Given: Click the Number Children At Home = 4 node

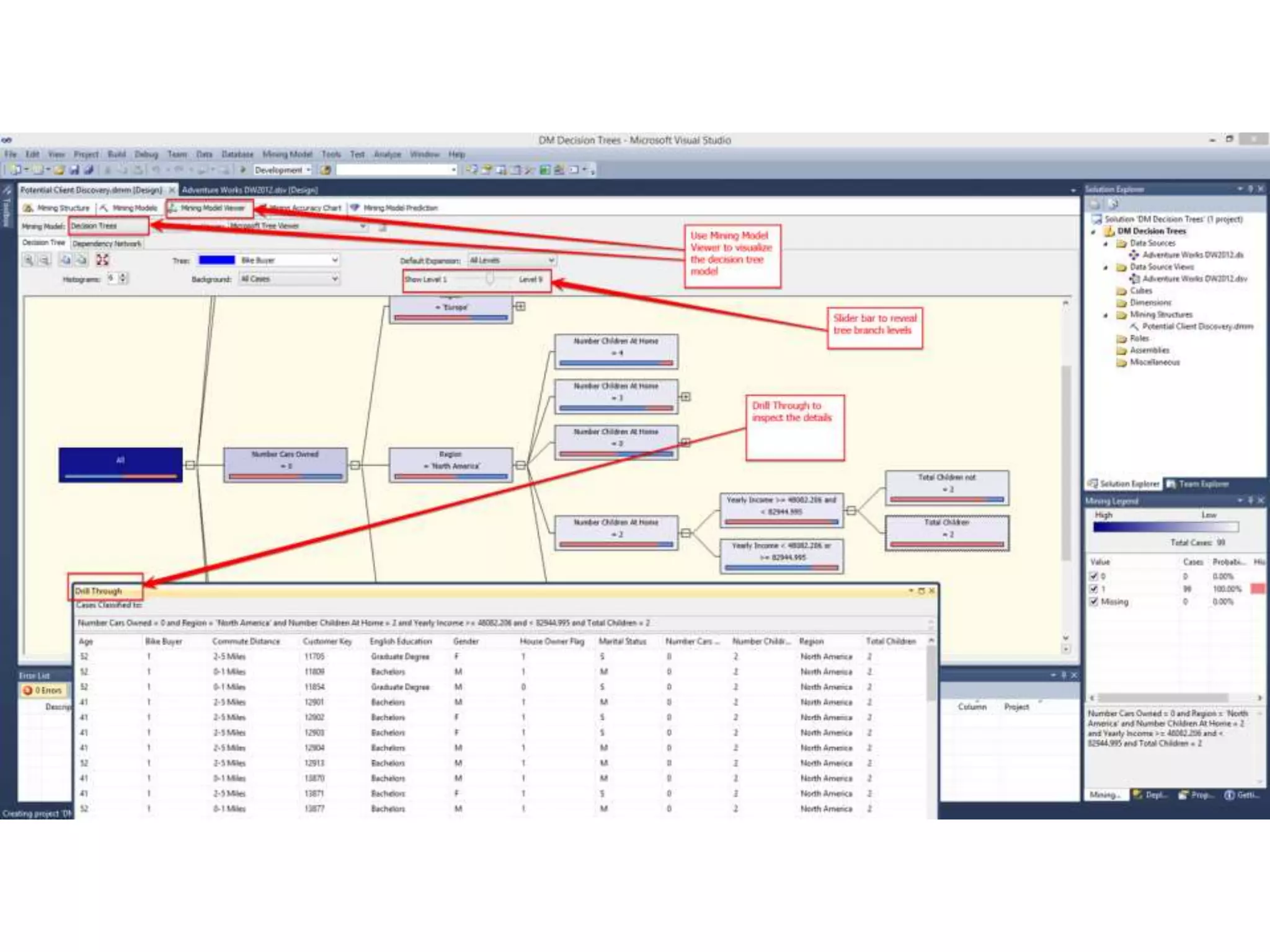Looking at the screenshot, I should pyautogui.click(x=616, y=351).
